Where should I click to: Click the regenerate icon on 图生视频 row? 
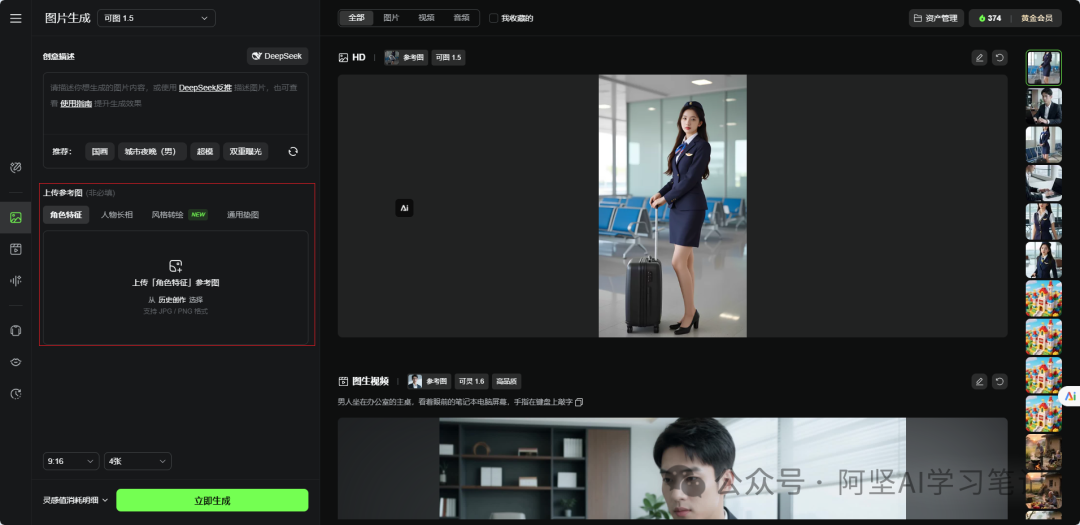tap(999, 381)
